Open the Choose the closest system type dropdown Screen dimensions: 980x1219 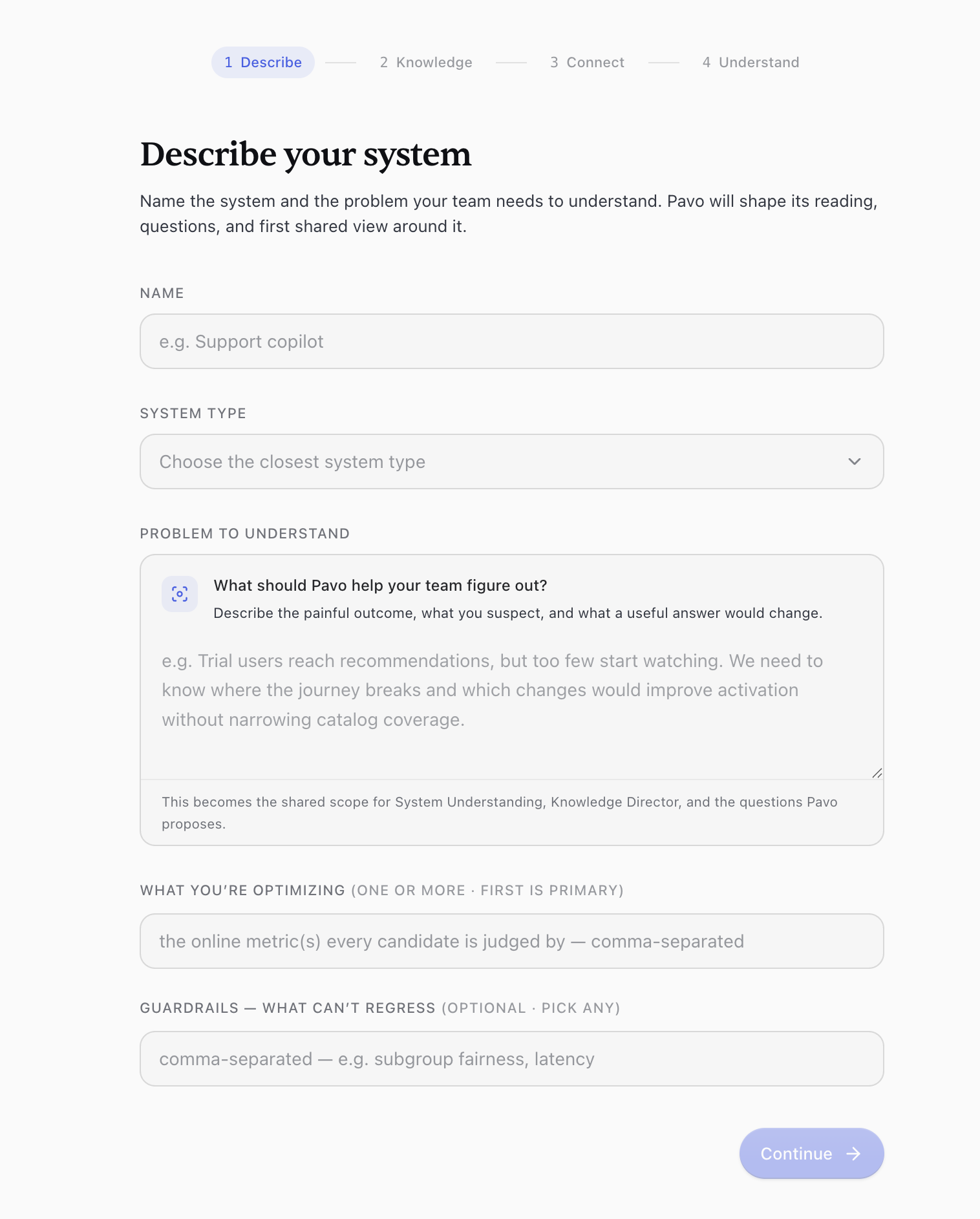click(512, 461)
